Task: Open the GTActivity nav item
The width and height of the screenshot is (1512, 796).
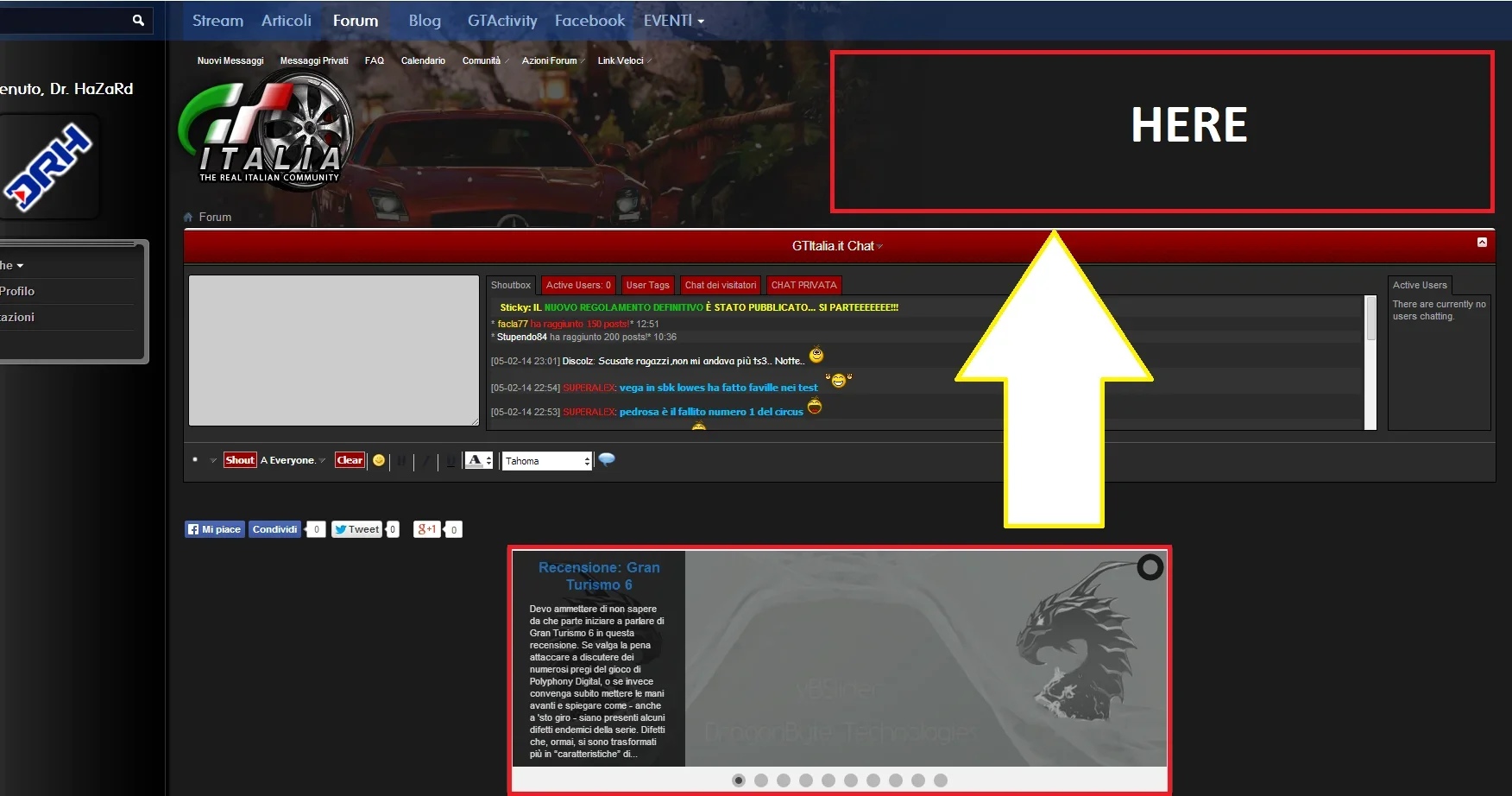Action: (502, 21)
